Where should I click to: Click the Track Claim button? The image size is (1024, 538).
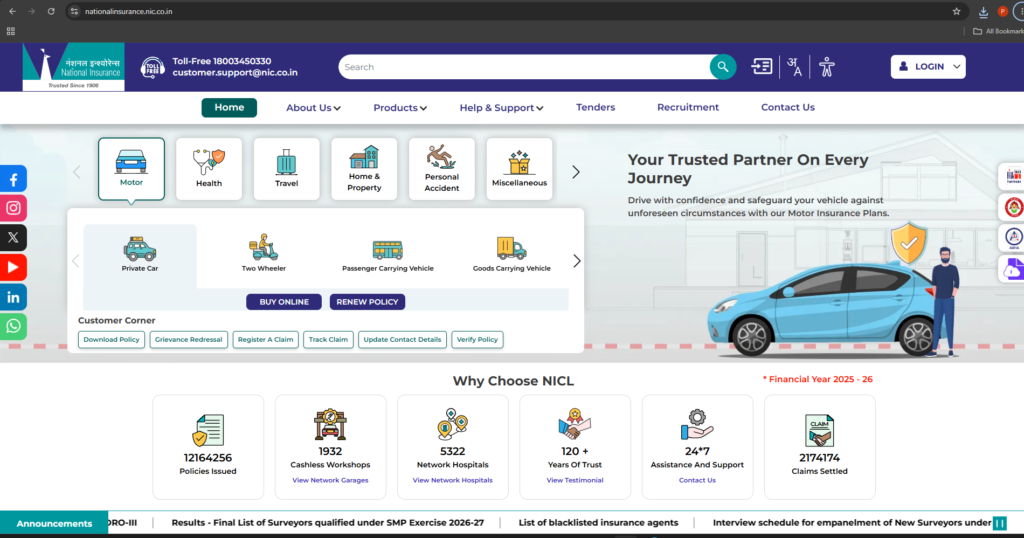[x=328, y=340]
